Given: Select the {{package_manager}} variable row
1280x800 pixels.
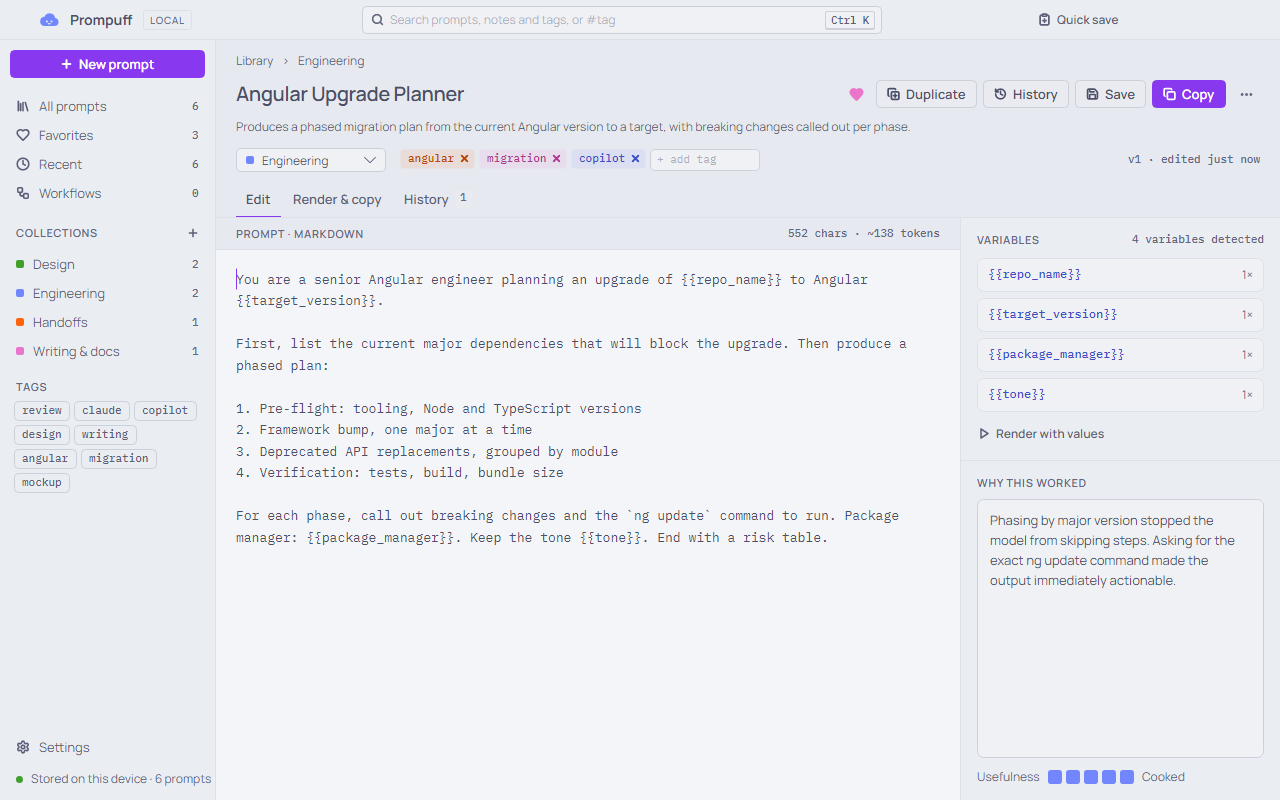Looking at the screenshot, I should pyautogui.click(x=1120, y=354).
